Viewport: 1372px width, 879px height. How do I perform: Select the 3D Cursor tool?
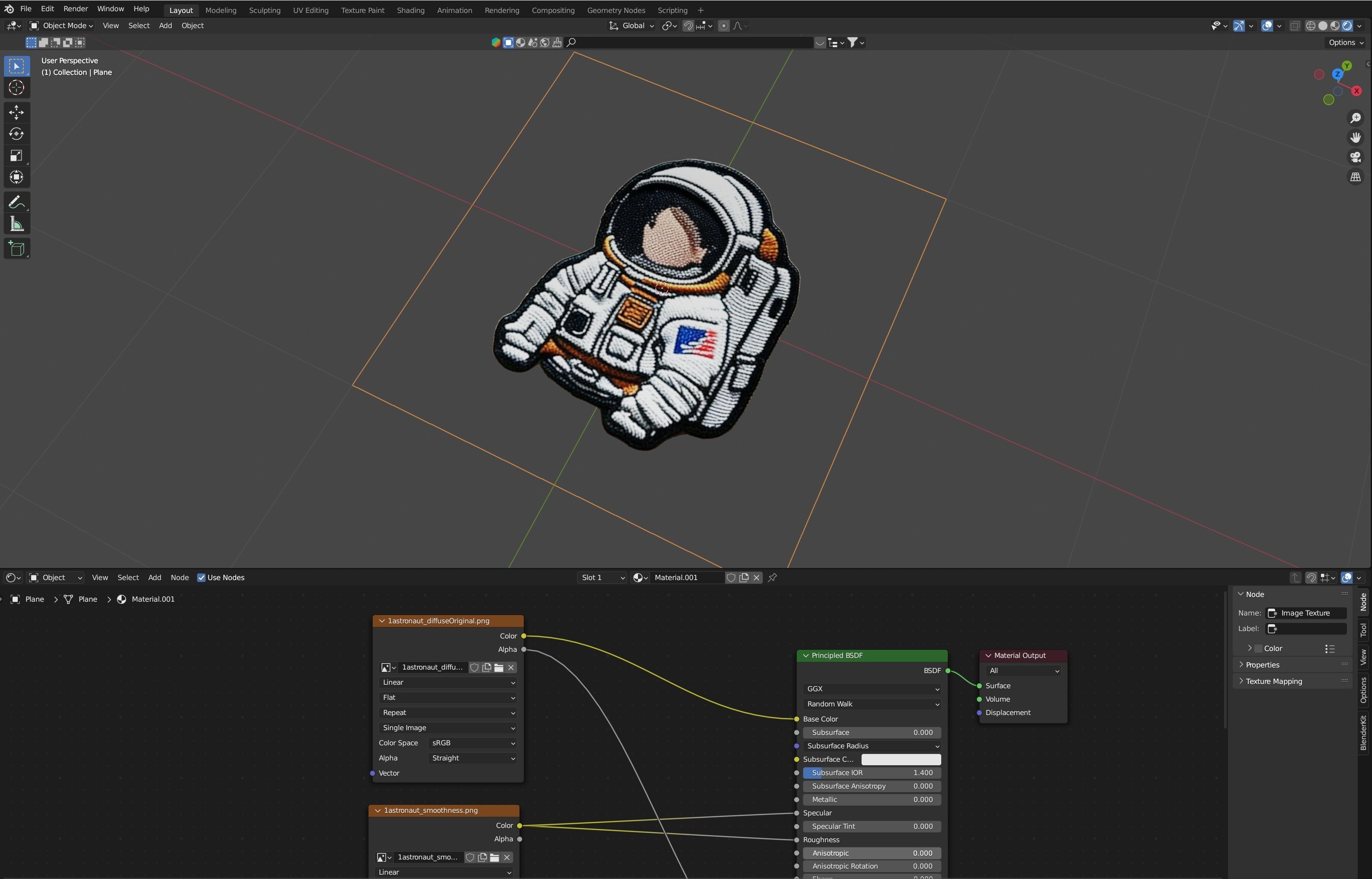16,88
